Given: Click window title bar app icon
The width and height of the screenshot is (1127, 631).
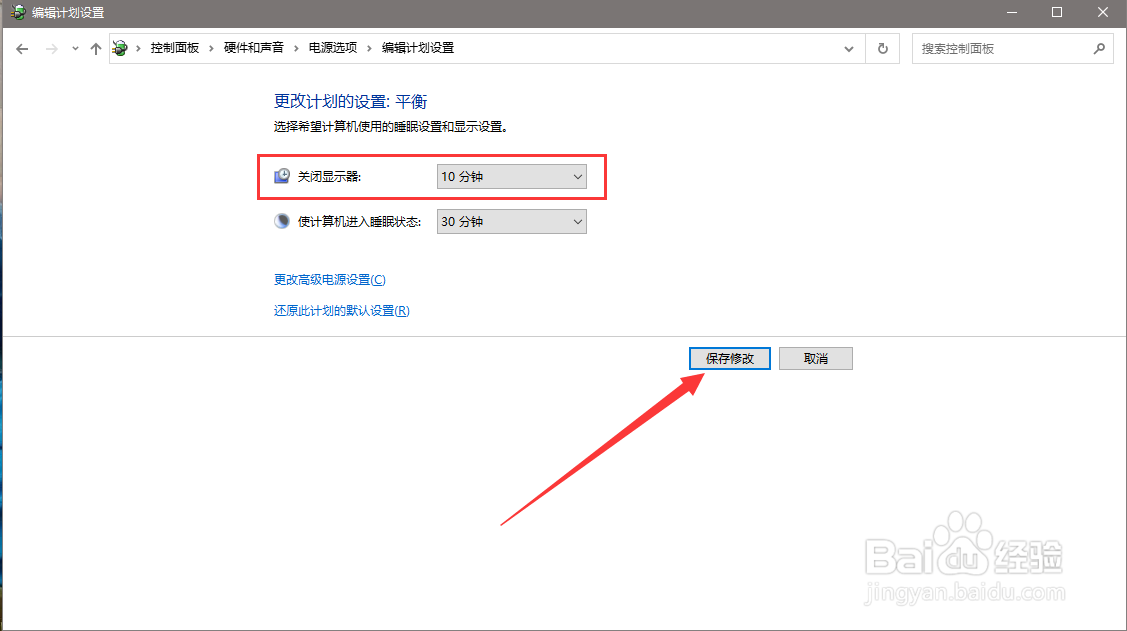Looking at the screenshot, I should coord(18,13).
